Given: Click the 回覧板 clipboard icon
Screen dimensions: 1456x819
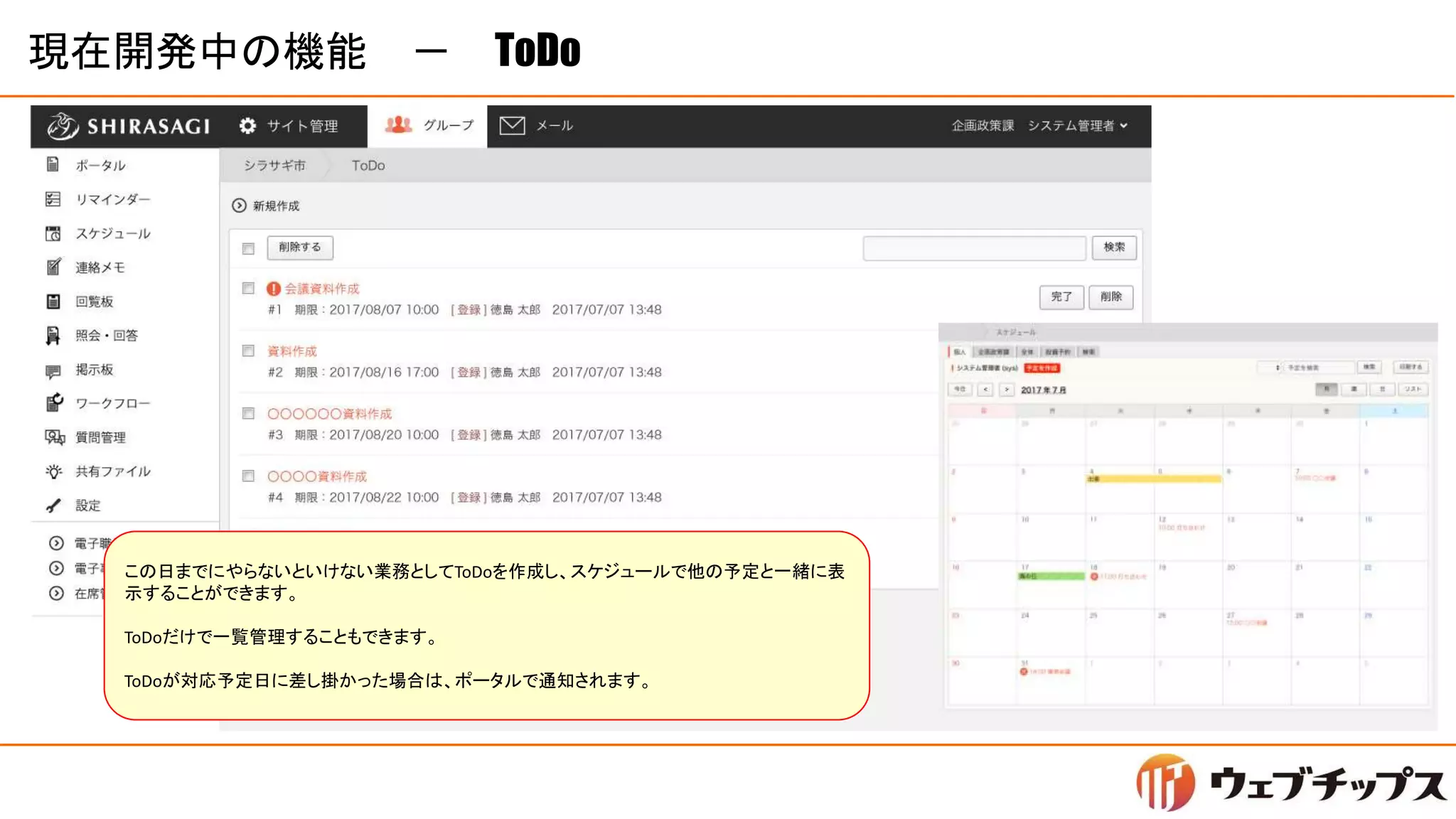Looking at the screenshot, I should coord(53,301).
